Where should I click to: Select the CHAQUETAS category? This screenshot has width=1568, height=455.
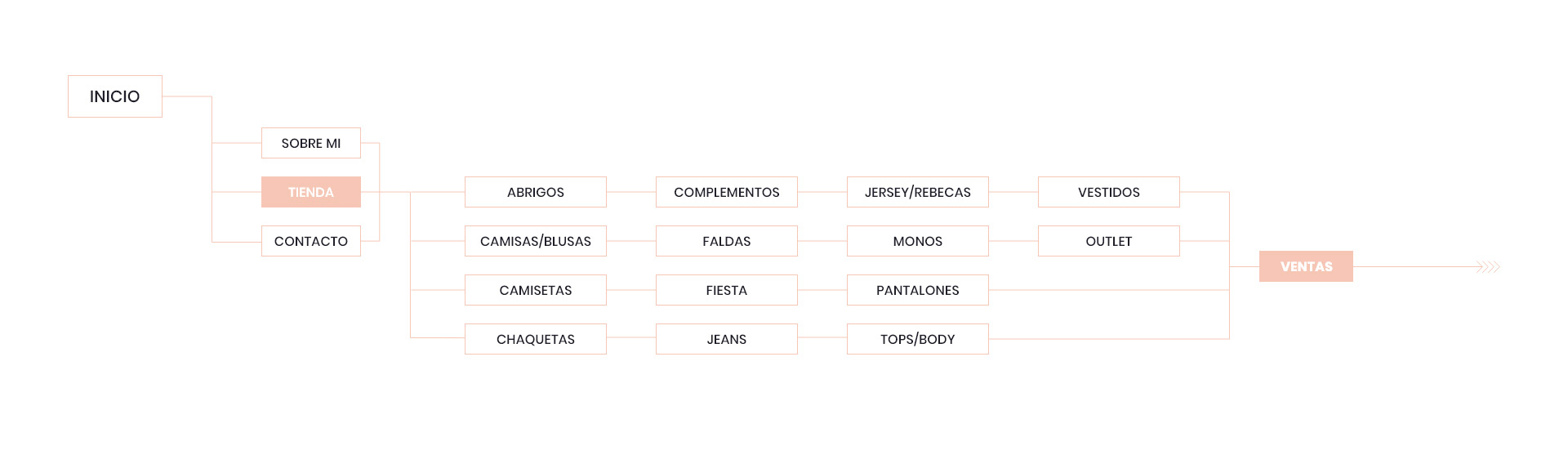tap(536, 339)
